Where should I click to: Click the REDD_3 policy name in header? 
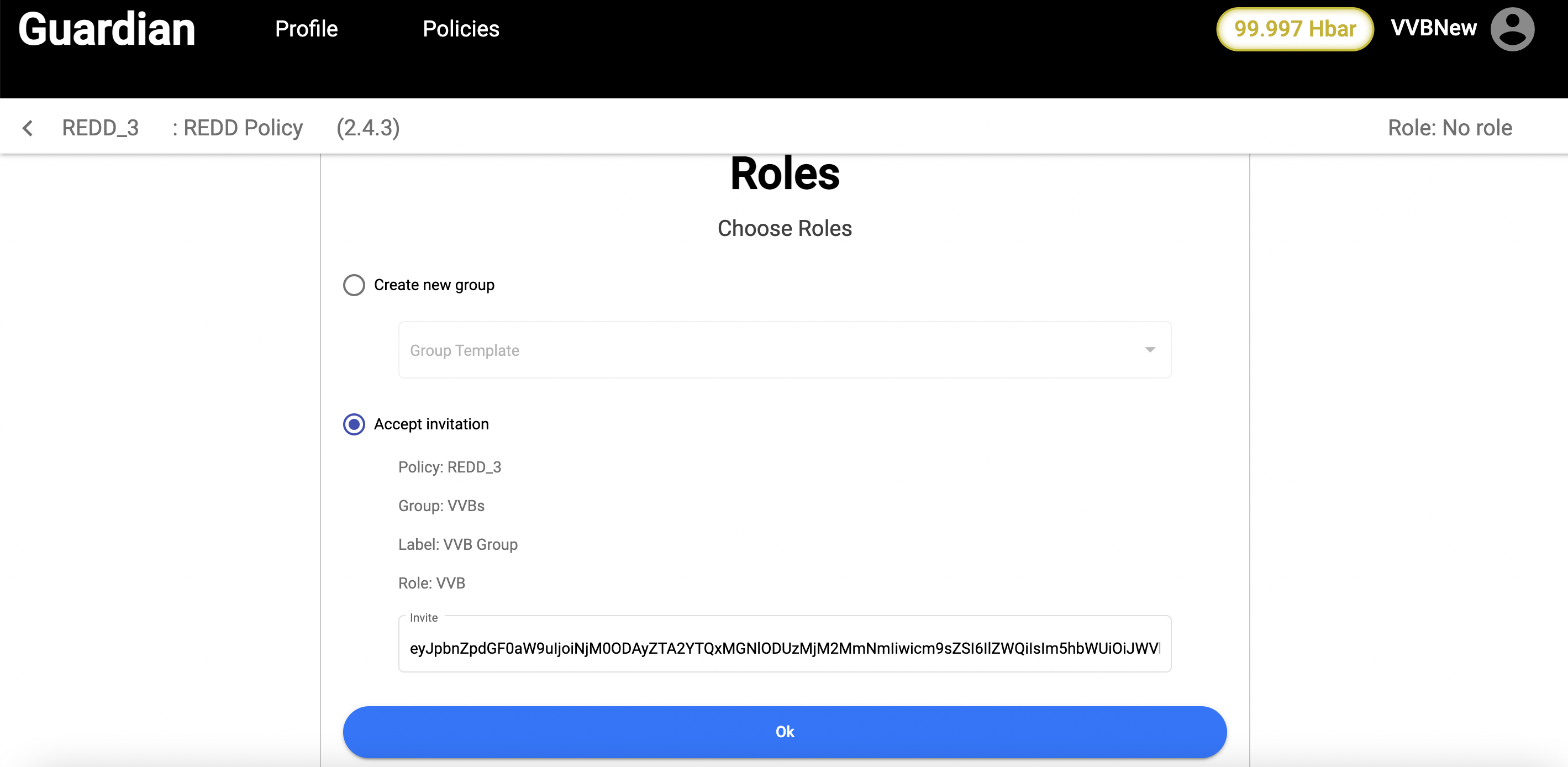101,128
